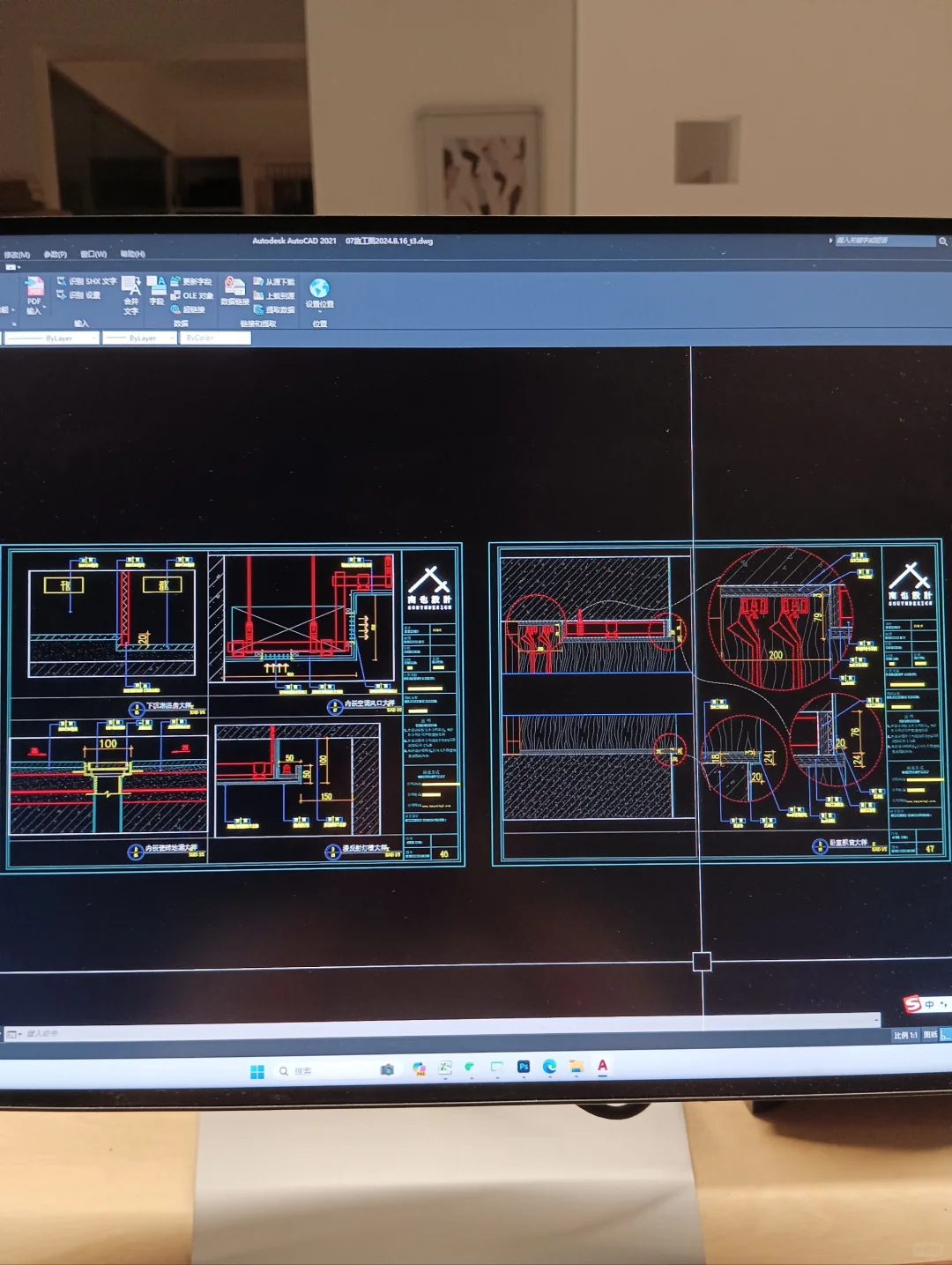Switch to AutoCAD taskbar icon
Image resolution: width=952 pixels, height=1265 pixels.
(x=603, y=1066)
